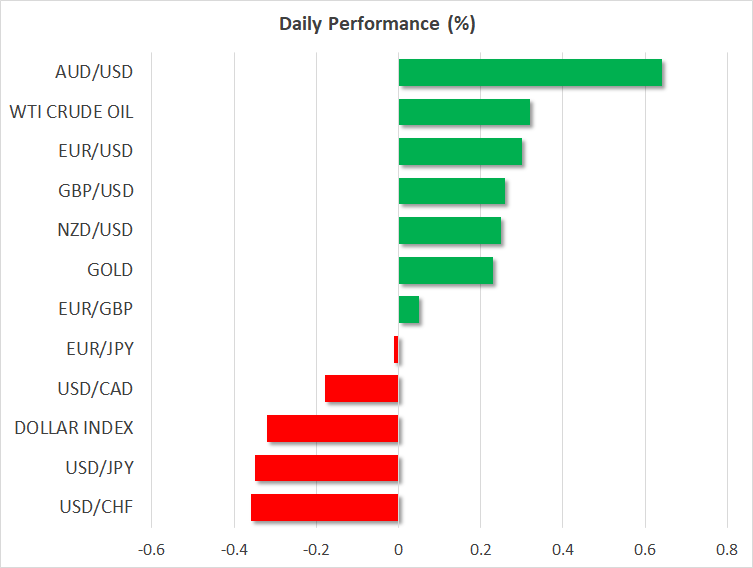
Task: Click the USD/JPY red bar
Action: click(327, 468)
